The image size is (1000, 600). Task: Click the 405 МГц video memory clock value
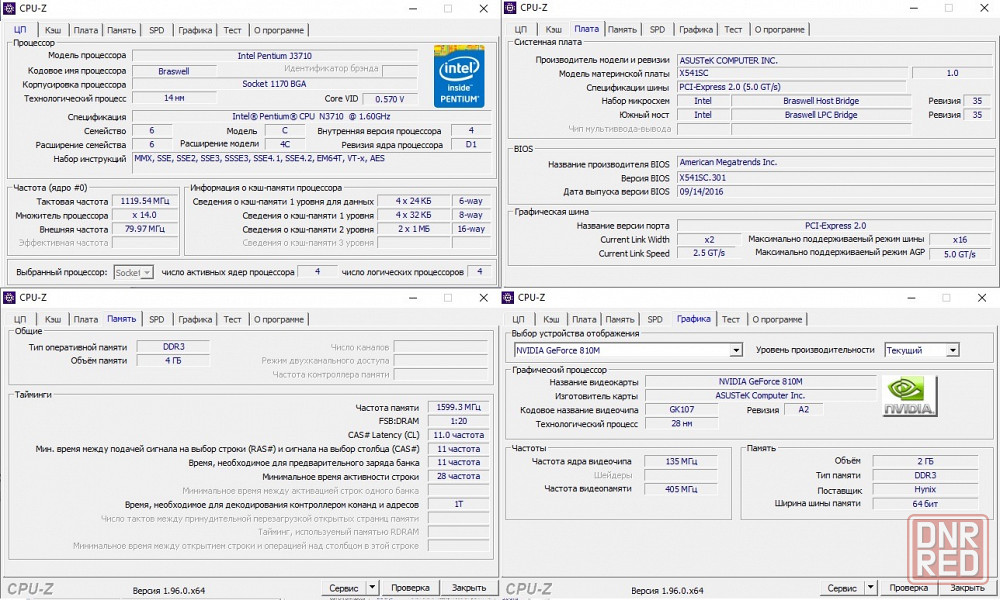pos(681,489)
